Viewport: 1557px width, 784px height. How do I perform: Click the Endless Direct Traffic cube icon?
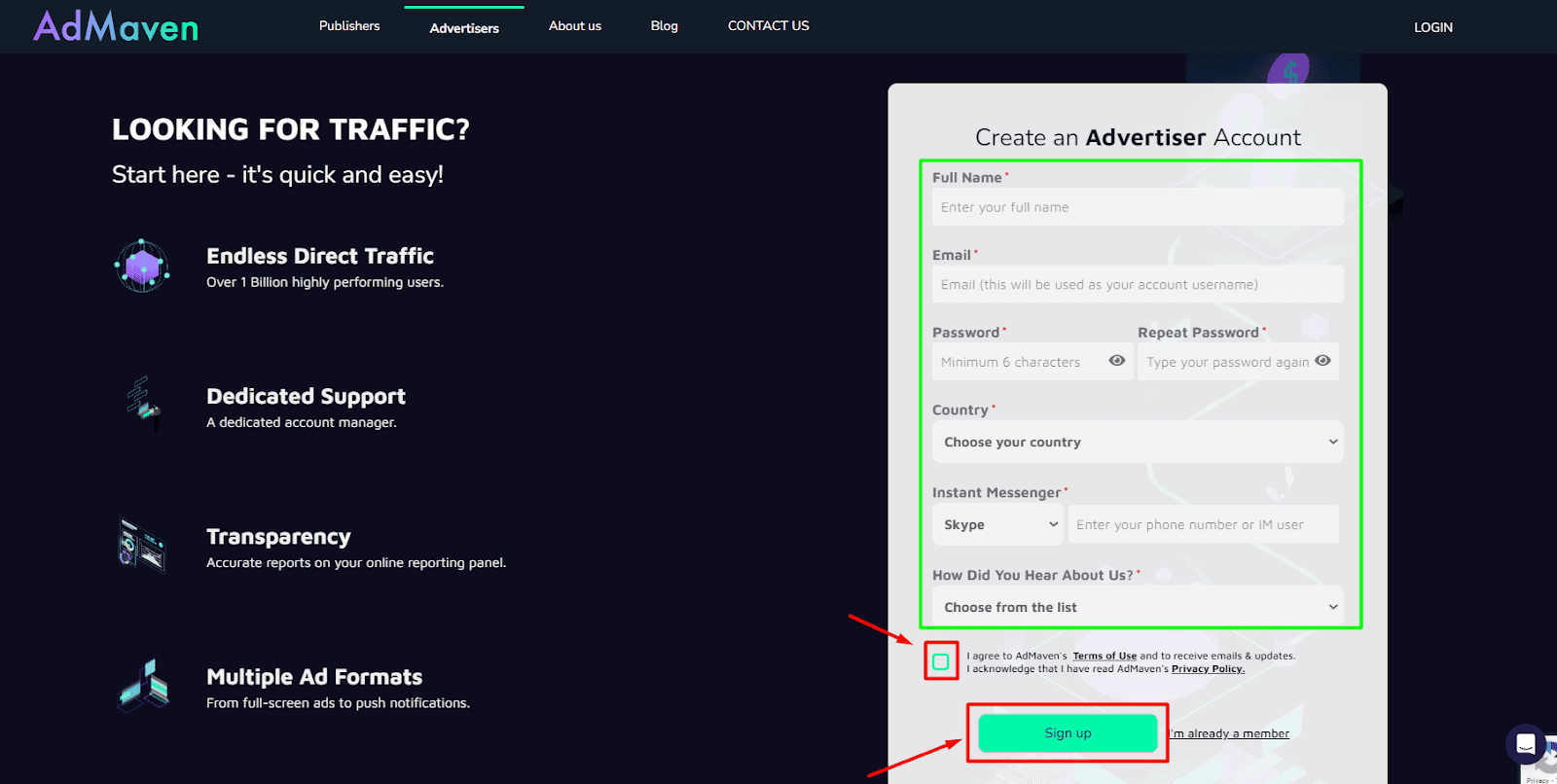[x=142, y=266]
